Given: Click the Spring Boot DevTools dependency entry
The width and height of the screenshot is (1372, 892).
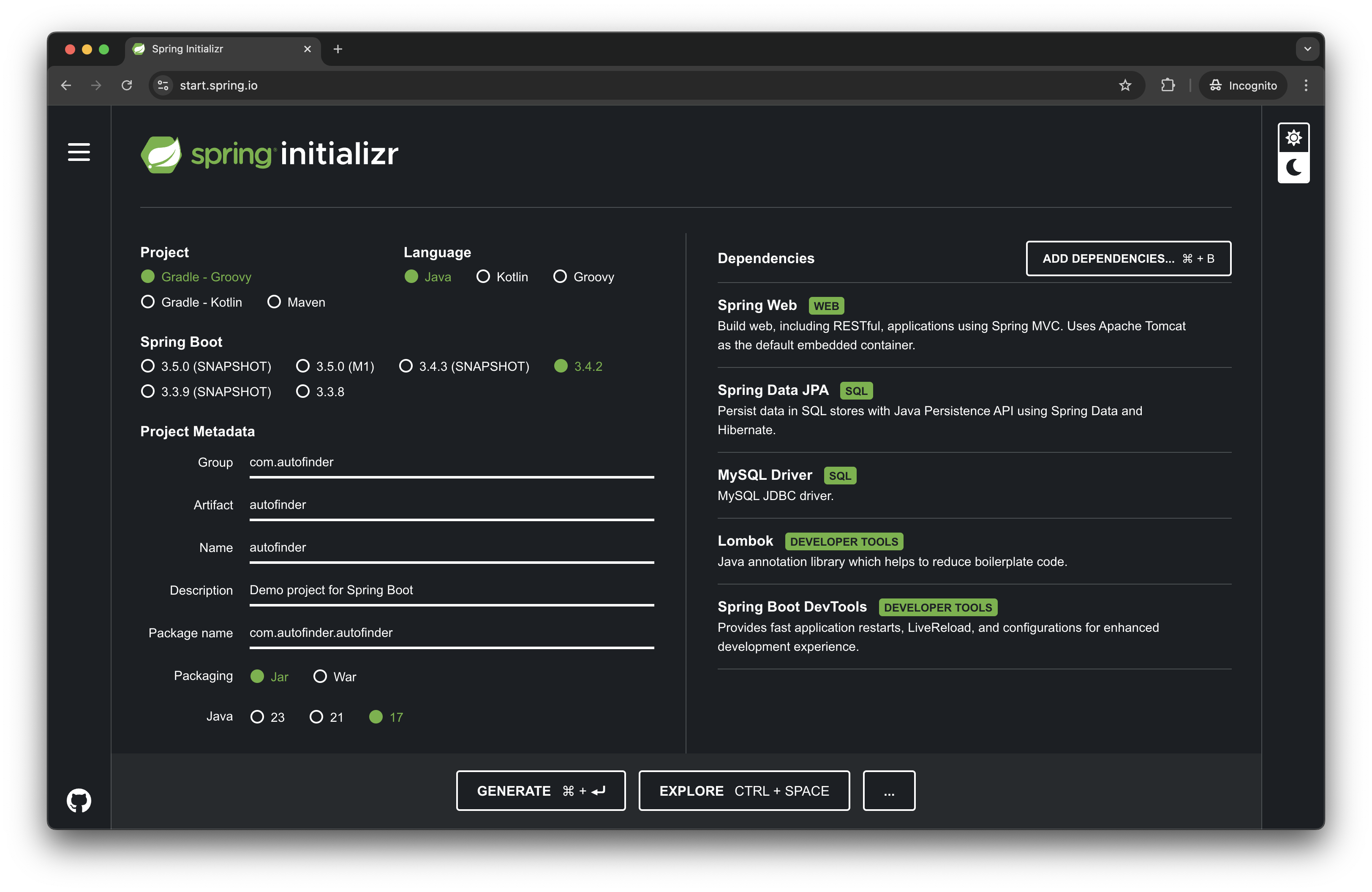Looking at the screenshot, I should coord(974,626).
